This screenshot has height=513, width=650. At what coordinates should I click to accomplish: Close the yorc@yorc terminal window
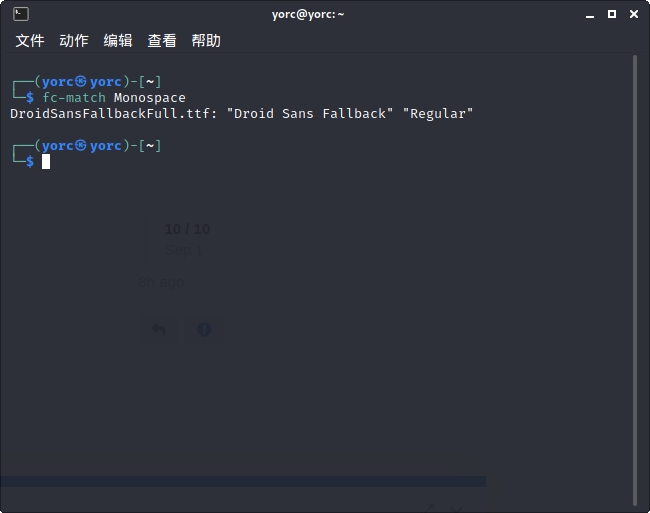pos(634,14)
